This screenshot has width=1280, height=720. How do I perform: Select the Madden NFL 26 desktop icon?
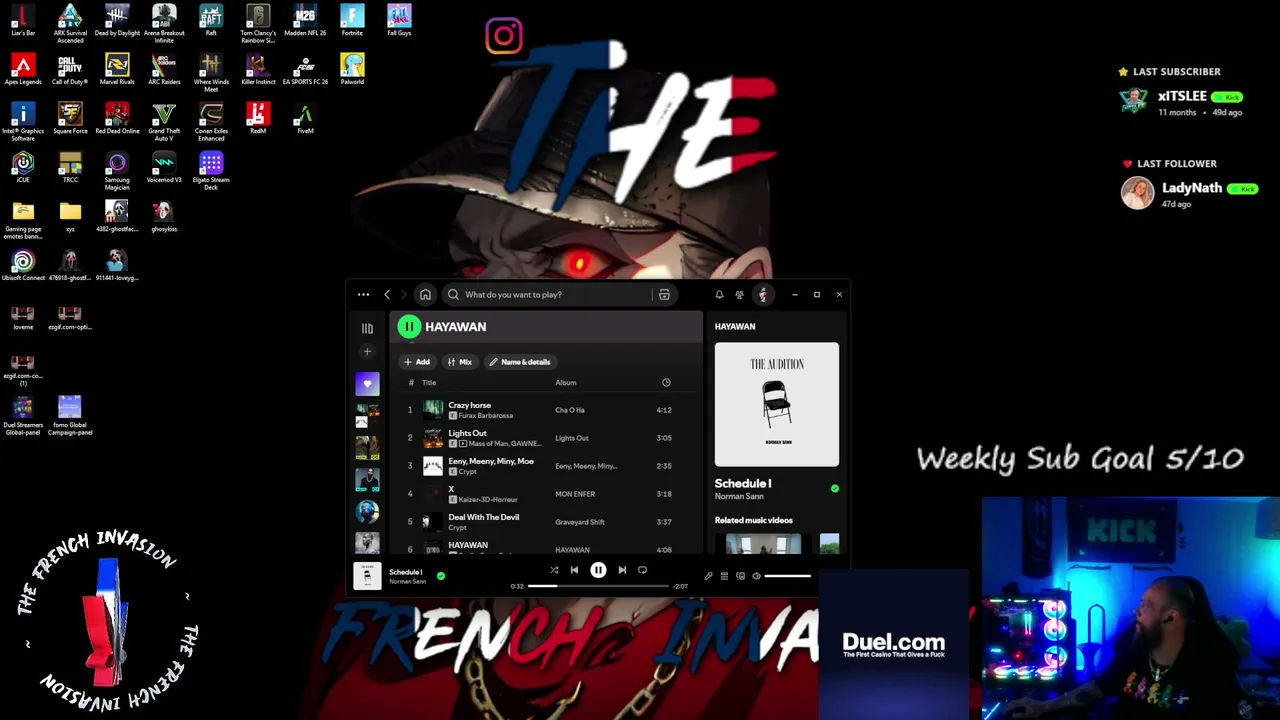[305, 20]
